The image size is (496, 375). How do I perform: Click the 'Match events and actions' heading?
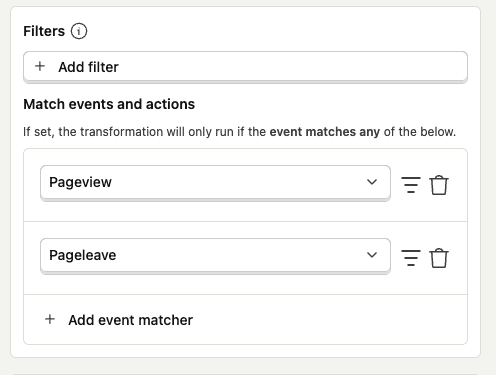pos(109,104)
